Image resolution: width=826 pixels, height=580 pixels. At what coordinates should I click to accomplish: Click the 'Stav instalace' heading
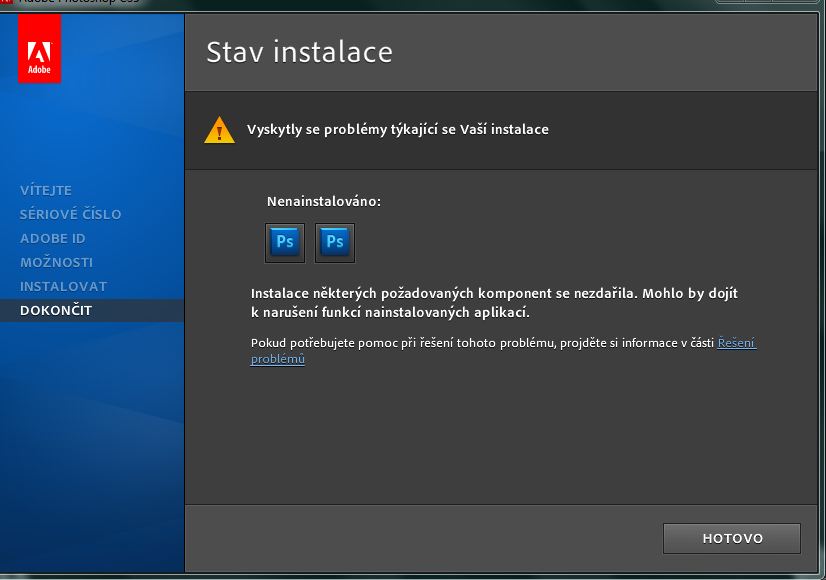pos(299,52)
